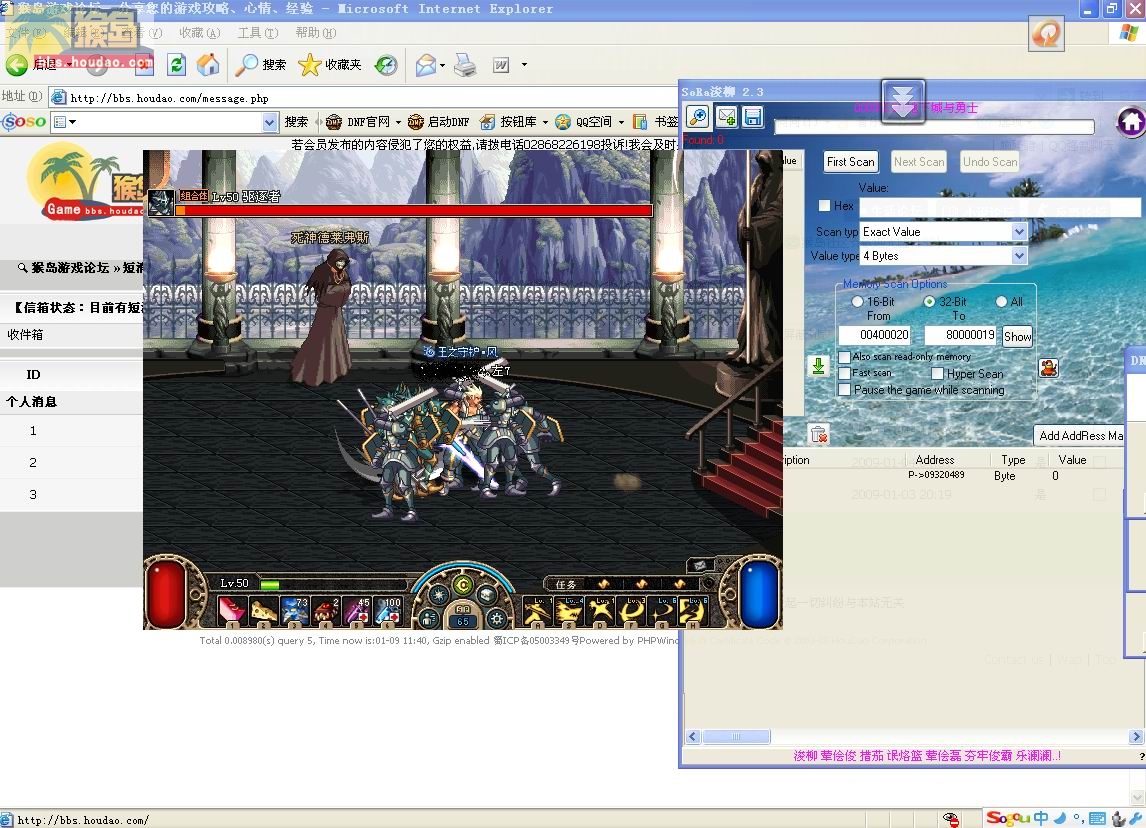The image size is (1146, 828).
Task: Click the red item in game quick slot 1
Action: tap(232, 611)
